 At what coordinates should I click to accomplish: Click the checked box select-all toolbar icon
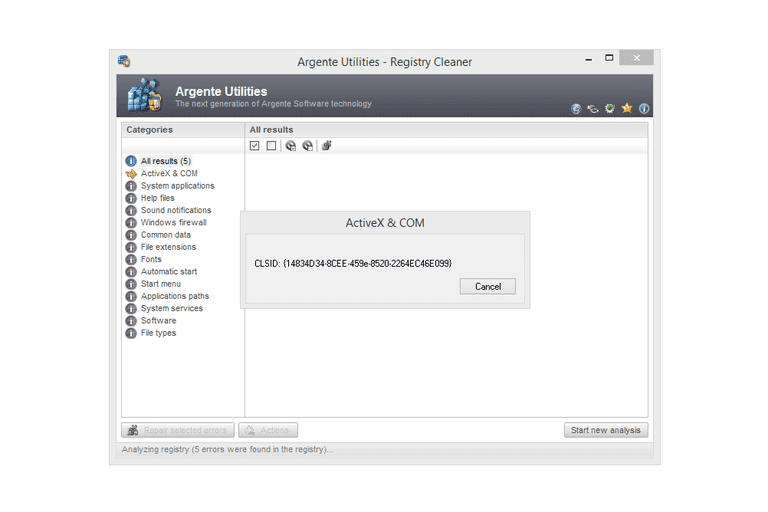pos(254,146)
